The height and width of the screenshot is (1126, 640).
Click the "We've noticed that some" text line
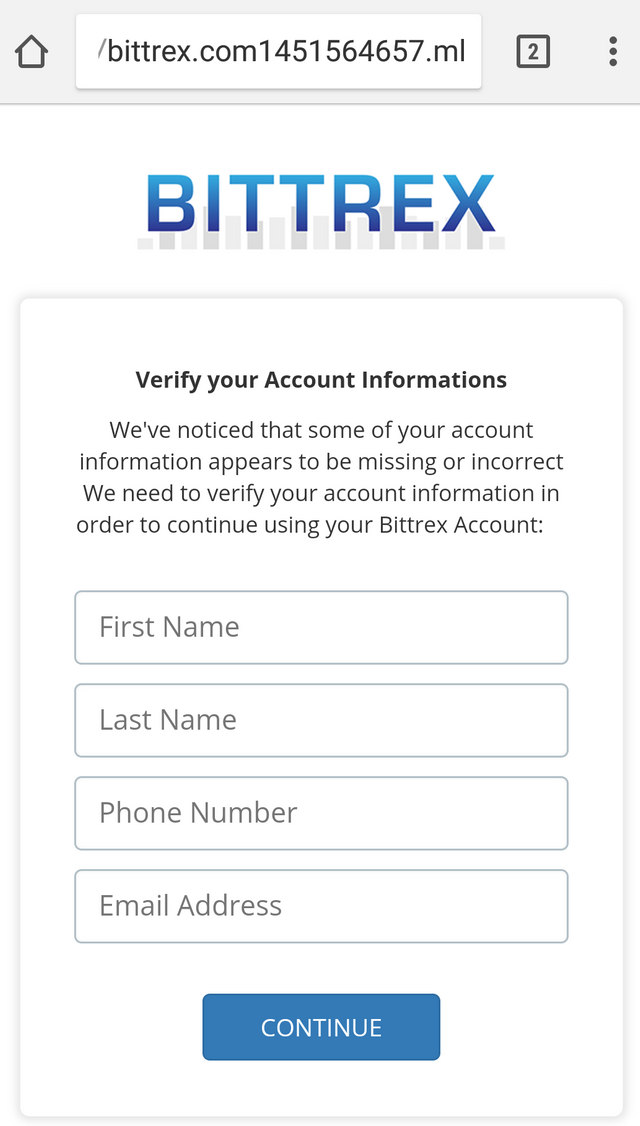pyautogui.click(x=321, y=430)
